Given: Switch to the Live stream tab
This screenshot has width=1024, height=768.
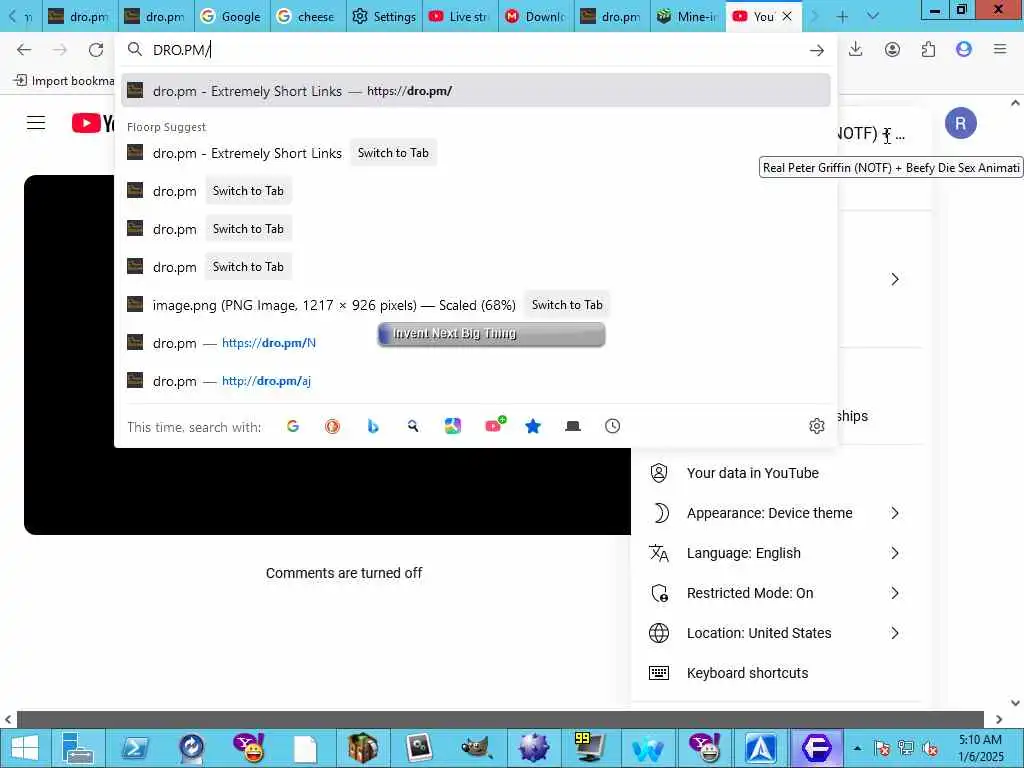Looking at the screenshot, I should coord(459,16).
